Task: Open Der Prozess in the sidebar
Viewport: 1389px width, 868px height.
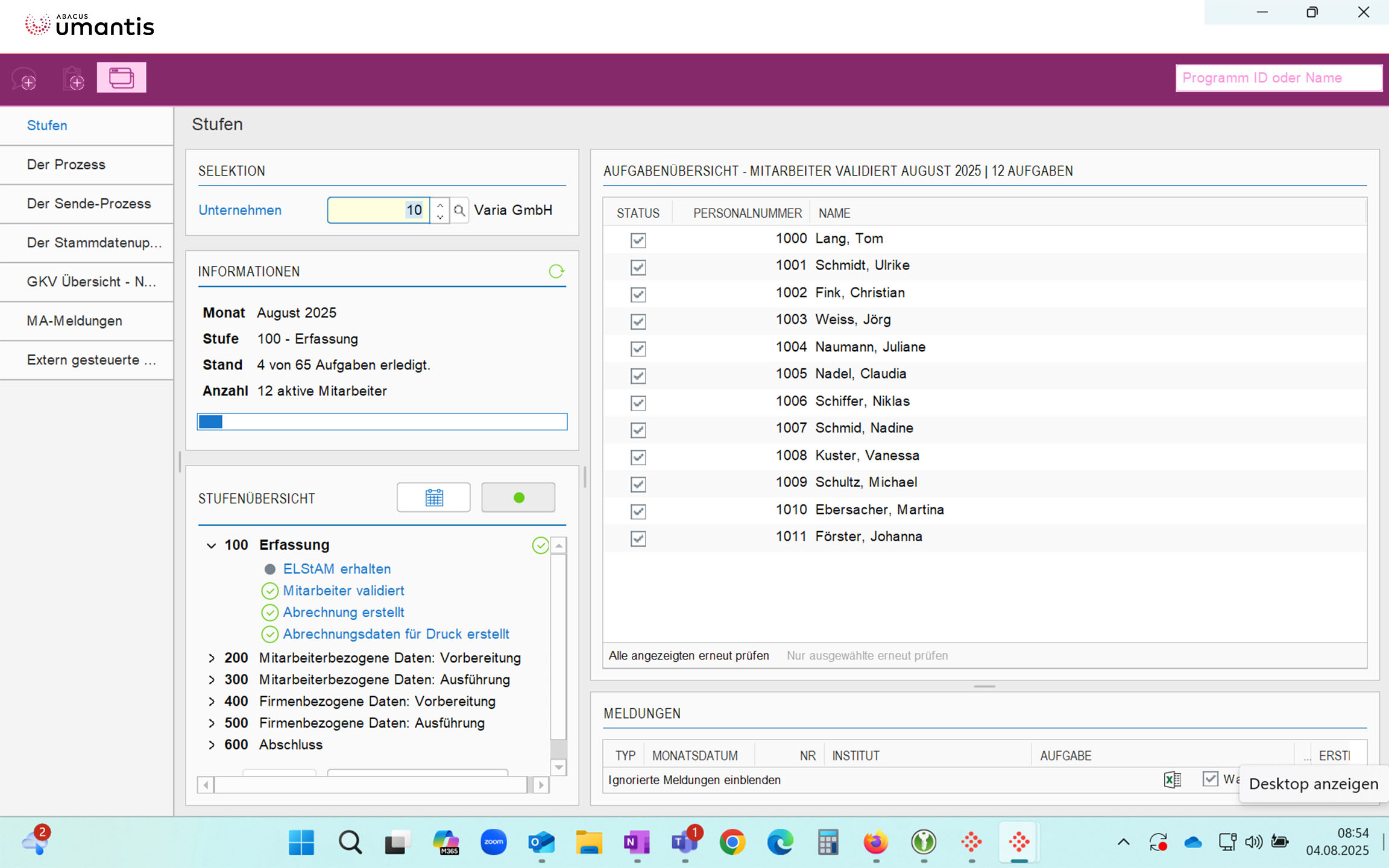Action: click(x=66, y=165)
